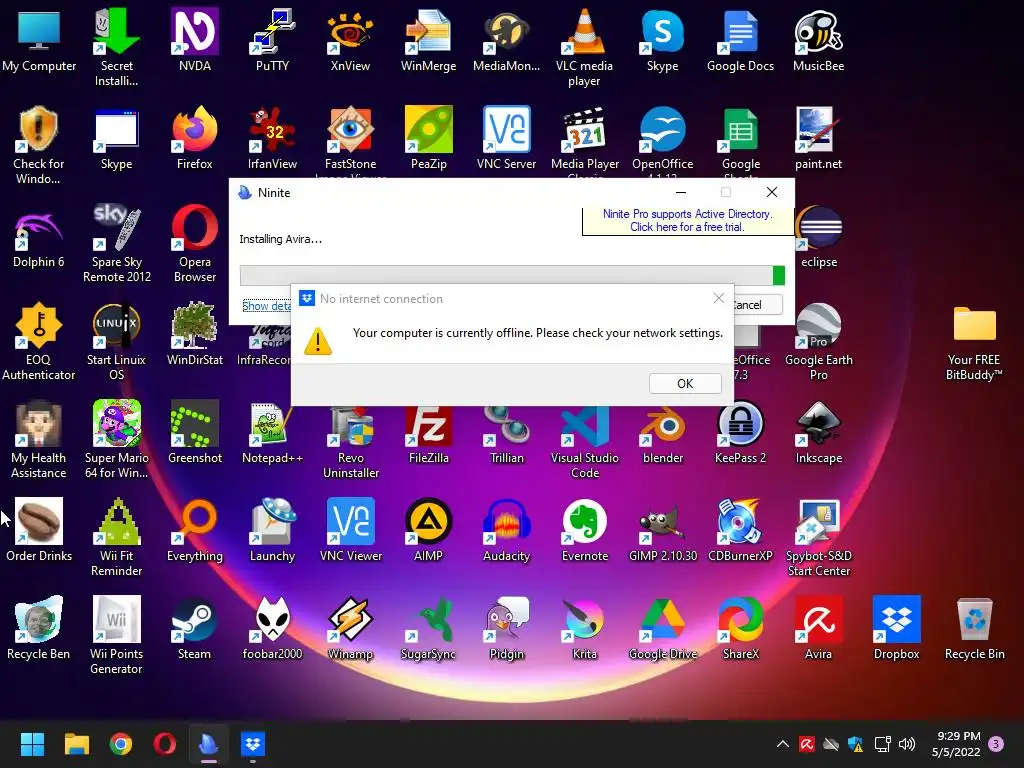Select the Your FREE BitBuddy folder
The image size is (1024, 768).
coord(974,342)
